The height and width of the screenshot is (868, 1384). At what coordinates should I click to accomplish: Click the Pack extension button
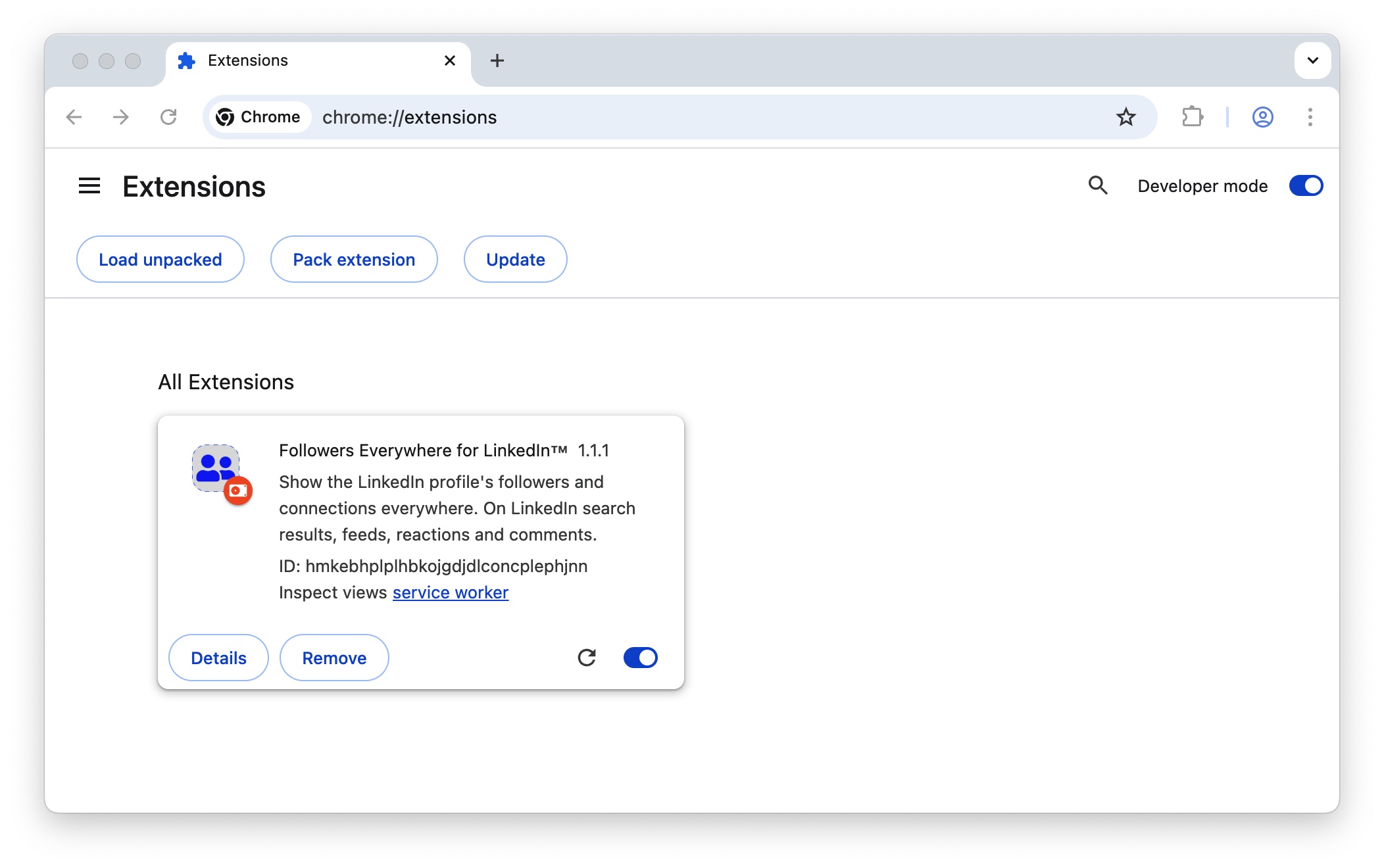pos(353,259)
